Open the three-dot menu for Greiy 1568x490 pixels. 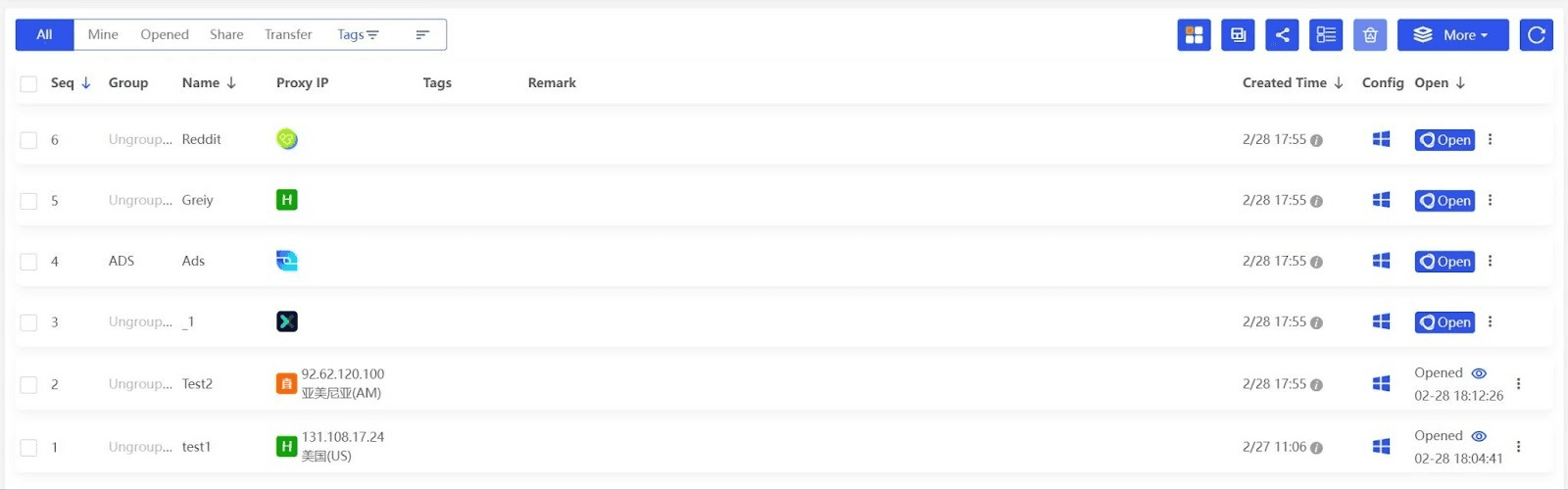coord(1490,200)
